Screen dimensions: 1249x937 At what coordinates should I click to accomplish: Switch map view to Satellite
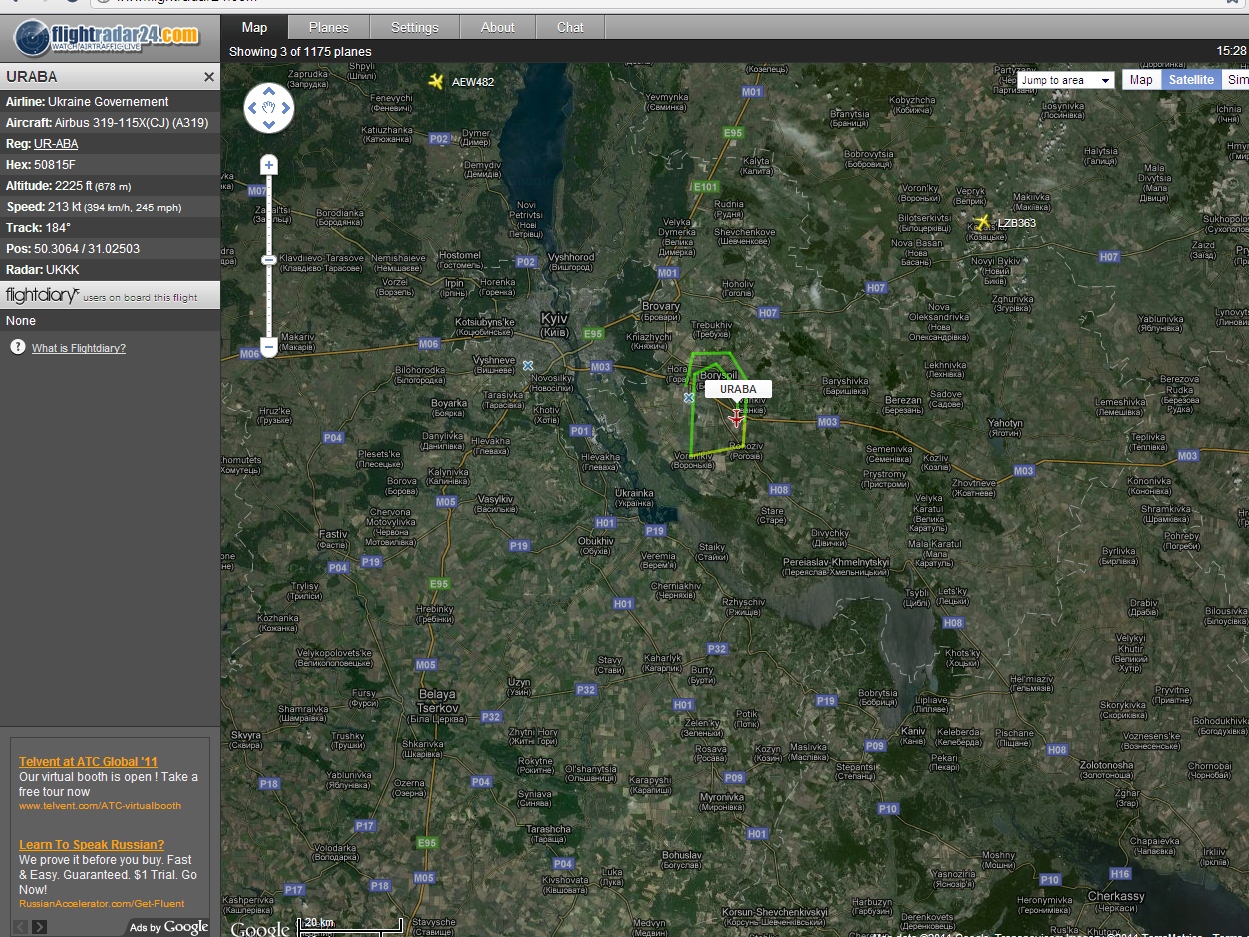coord(1190,80)
